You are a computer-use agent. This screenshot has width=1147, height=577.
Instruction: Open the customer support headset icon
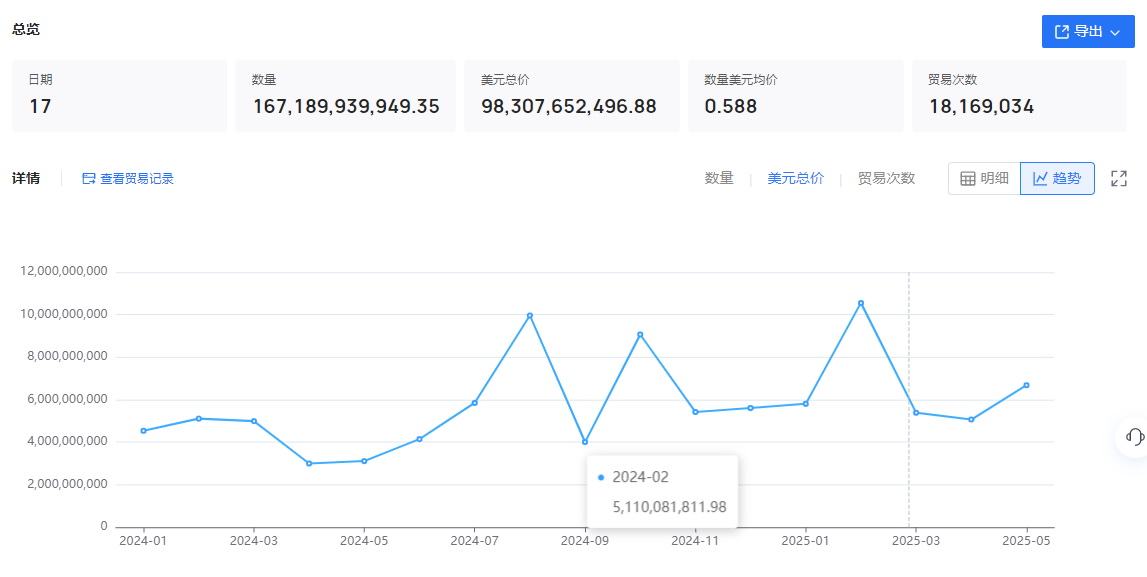[1134, 436]
